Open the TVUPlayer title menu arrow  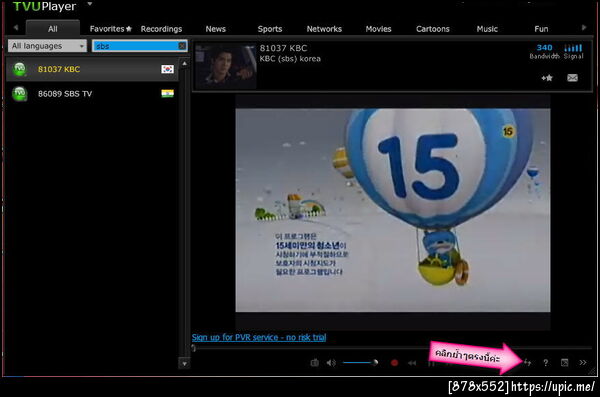[90, 4]
